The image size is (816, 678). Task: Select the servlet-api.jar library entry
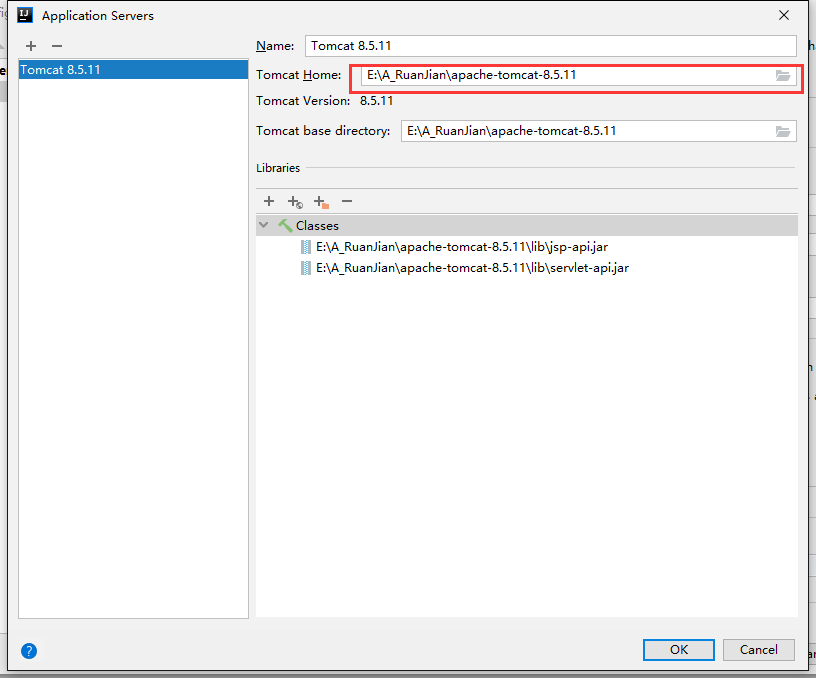pyautogui.click(x=472, y=268)
